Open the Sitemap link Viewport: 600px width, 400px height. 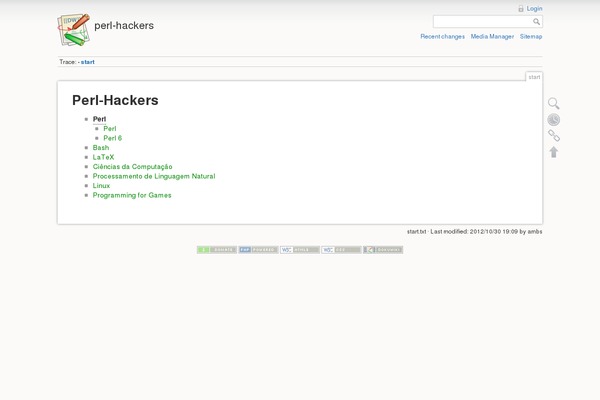point(531,36)
